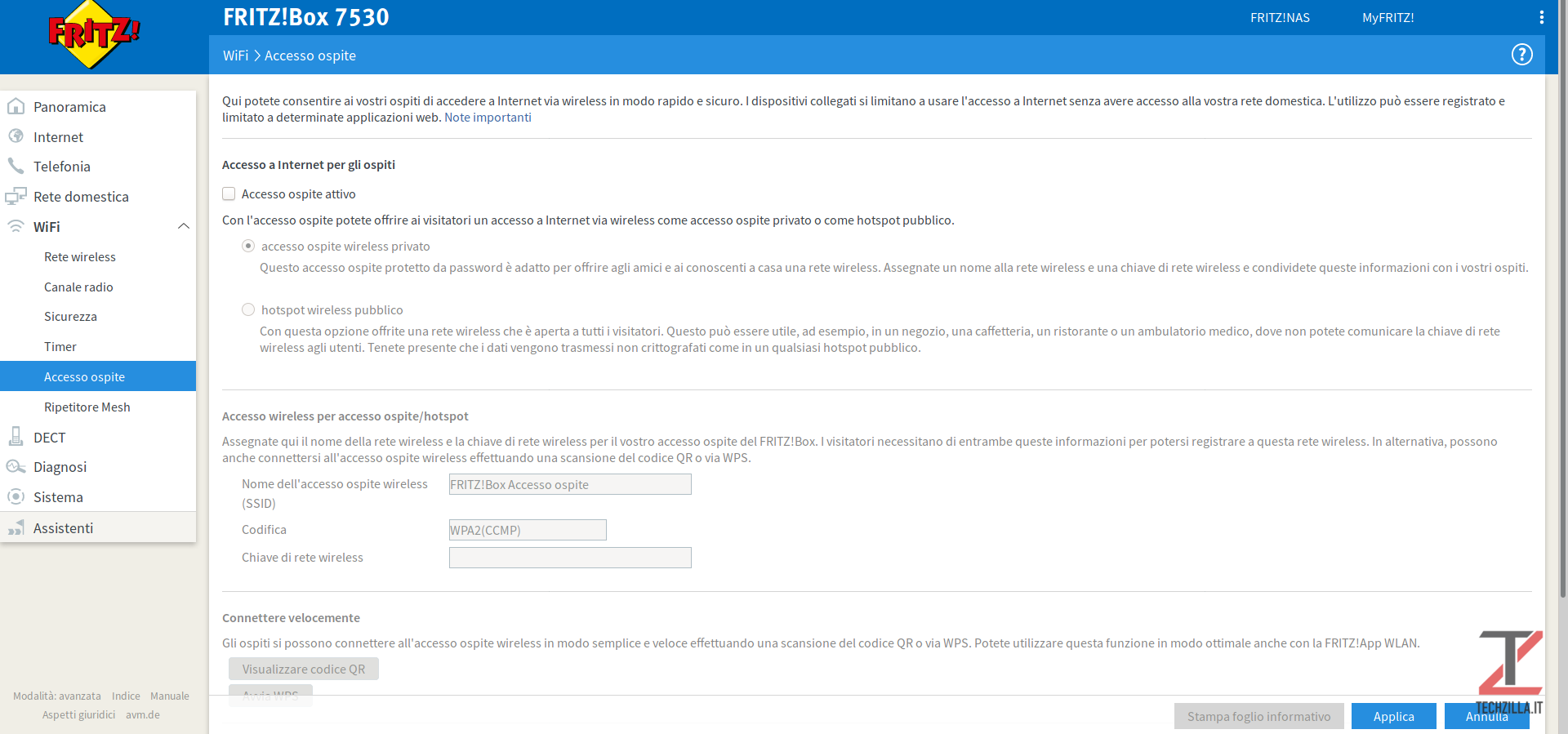Open the Manuale footer link

(x=170, y=696)
